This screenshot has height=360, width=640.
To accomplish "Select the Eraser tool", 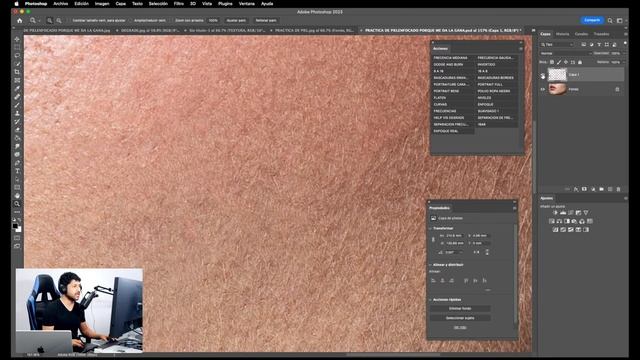I will coord(17,130).
